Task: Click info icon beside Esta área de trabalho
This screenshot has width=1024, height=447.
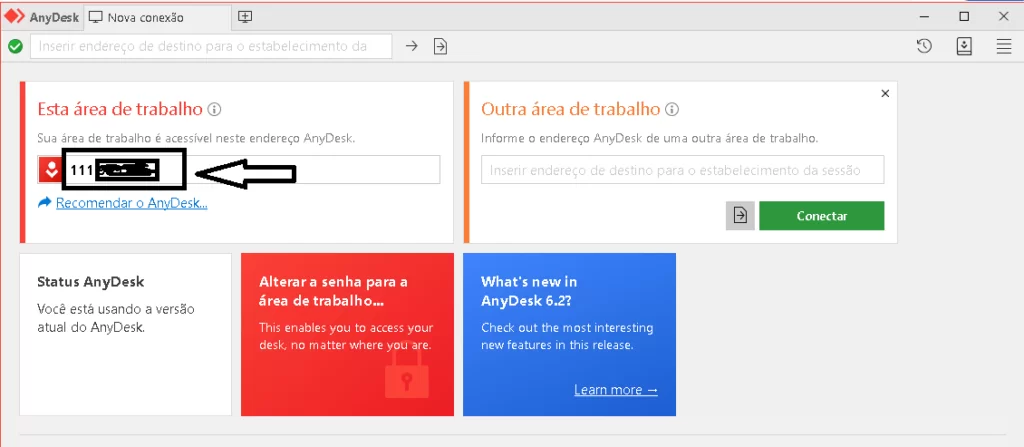Action: click(214, 109)
